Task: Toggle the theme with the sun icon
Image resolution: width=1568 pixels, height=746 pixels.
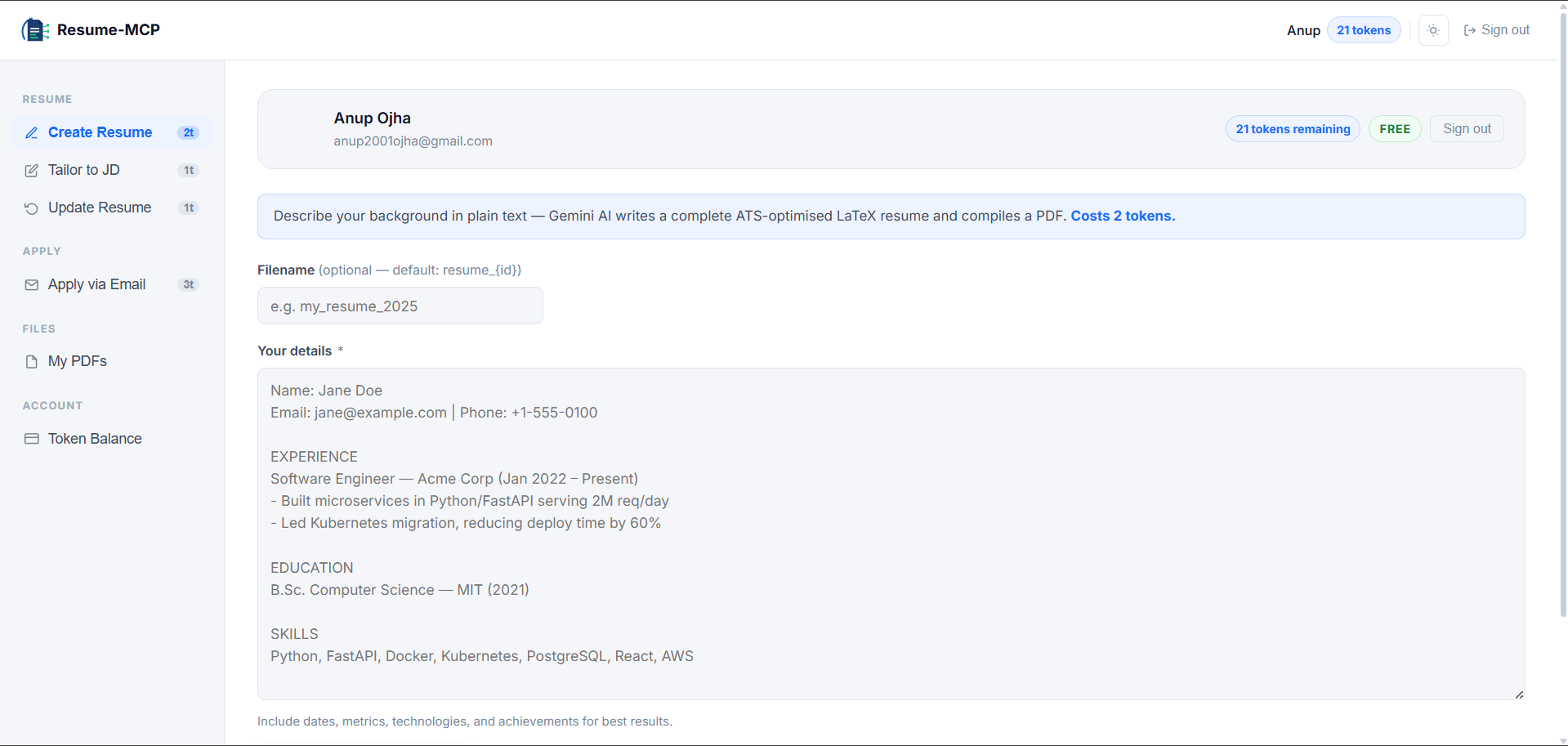Action: pos(1433,29)
